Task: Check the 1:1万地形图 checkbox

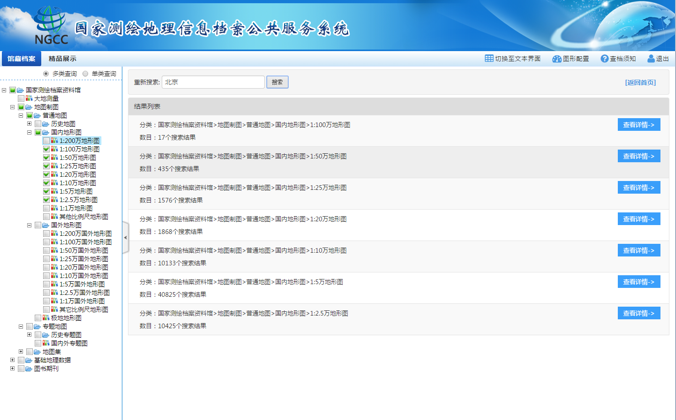Action: [46, 208]
